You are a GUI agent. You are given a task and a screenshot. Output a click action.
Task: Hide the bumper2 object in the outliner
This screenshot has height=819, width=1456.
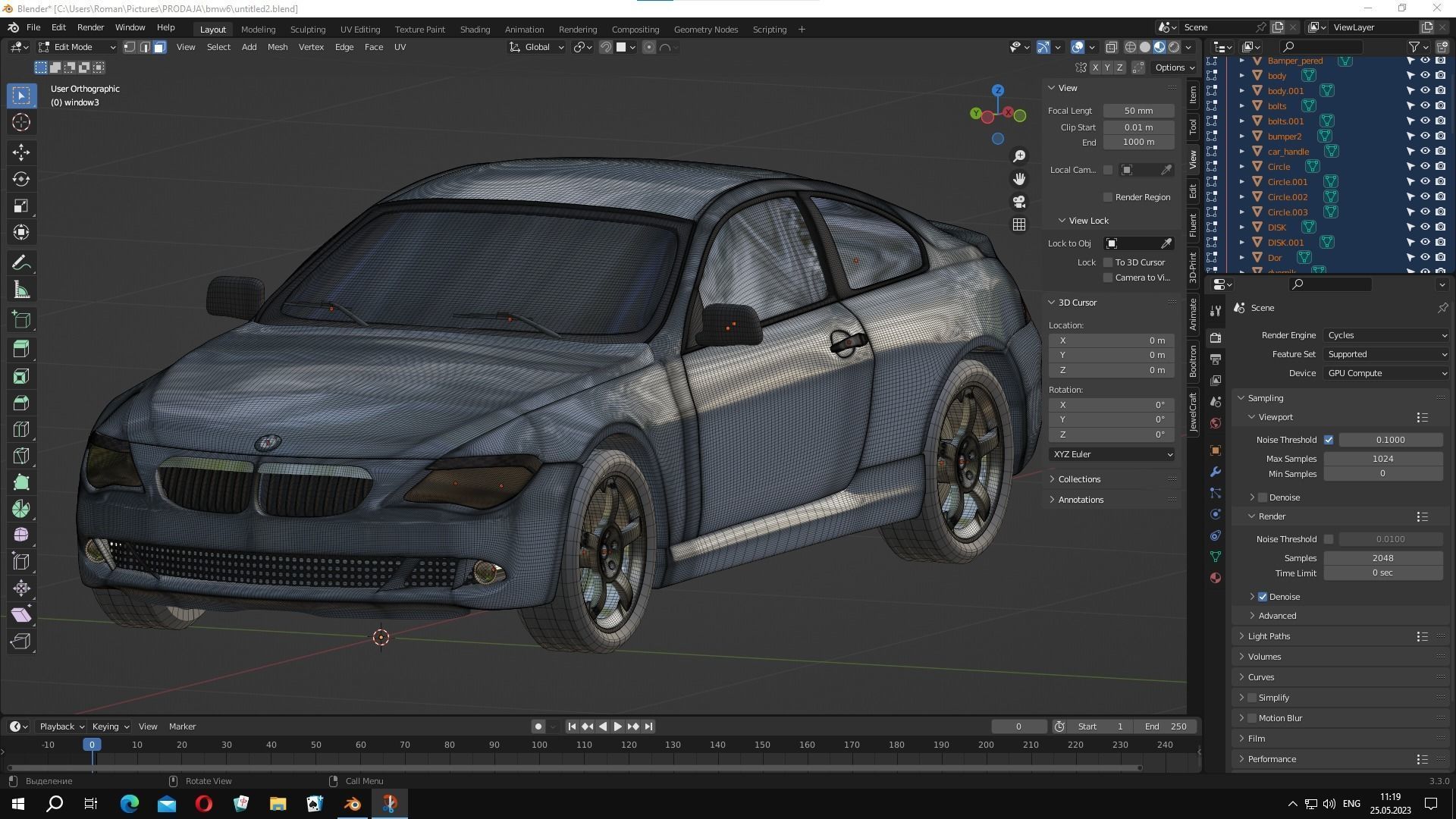coord(1425,136)
